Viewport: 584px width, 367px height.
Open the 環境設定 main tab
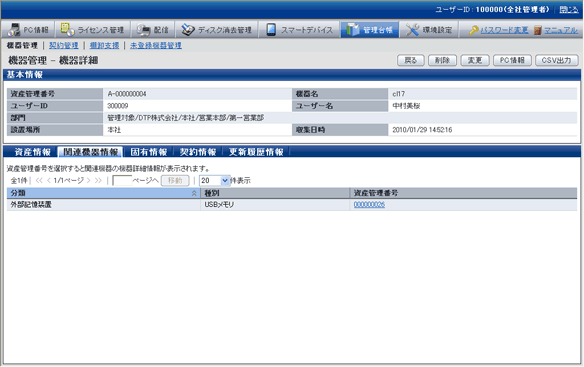tap(429, 29)
